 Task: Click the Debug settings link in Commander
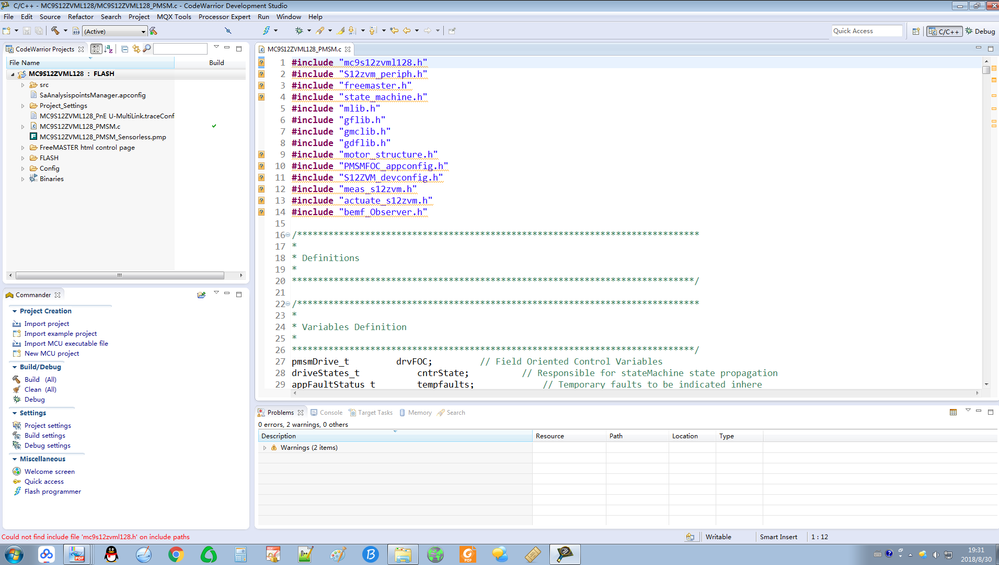(47, 446)
